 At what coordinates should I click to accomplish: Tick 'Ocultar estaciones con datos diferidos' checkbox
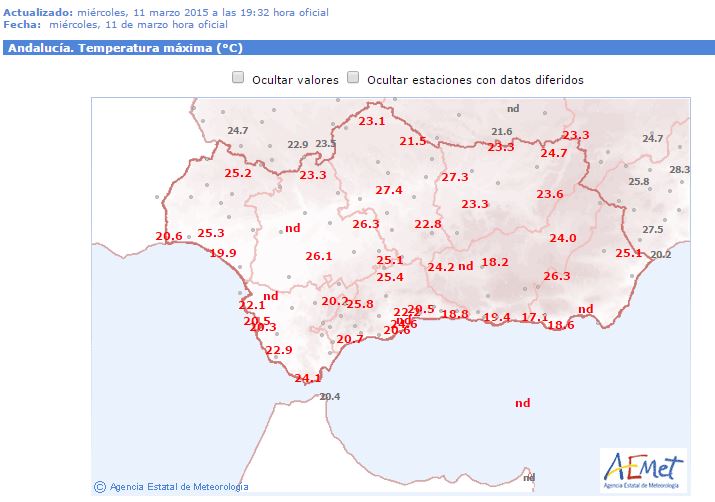click(353, 77)
